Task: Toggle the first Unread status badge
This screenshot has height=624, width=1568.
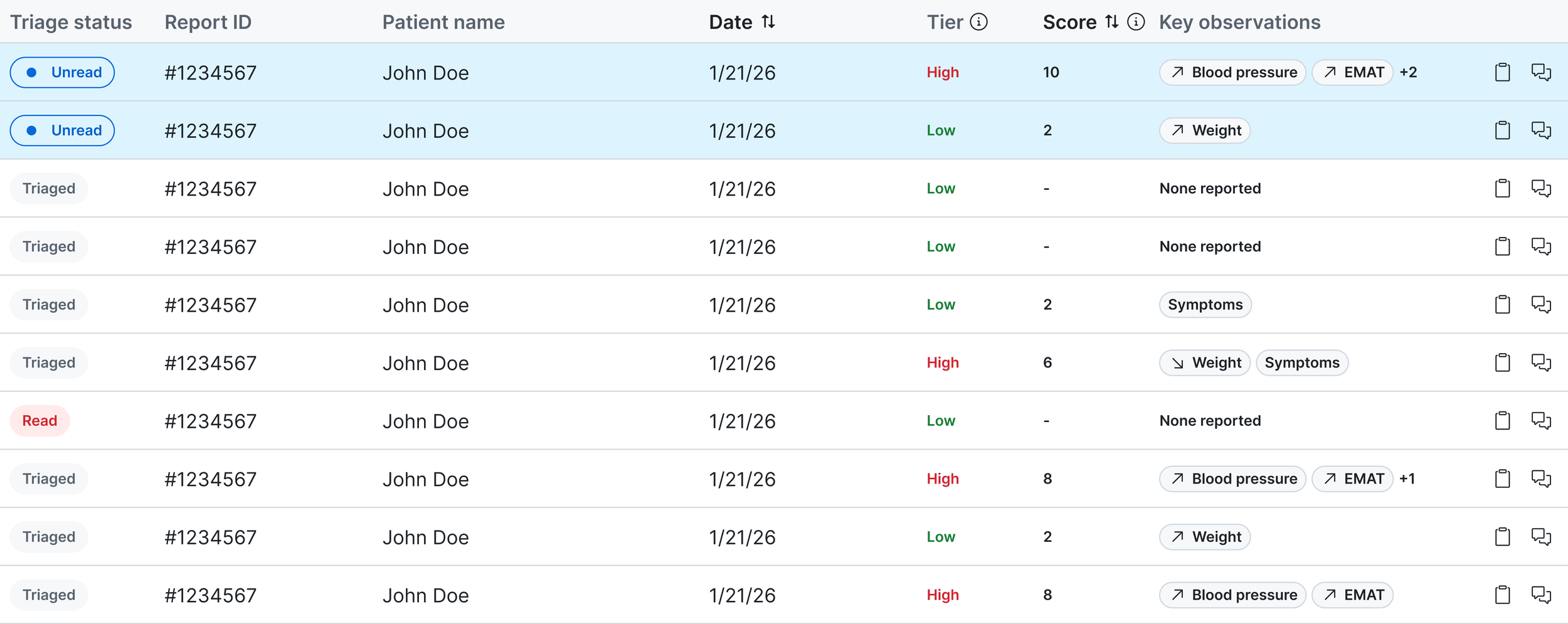Action: click(62, 72)
